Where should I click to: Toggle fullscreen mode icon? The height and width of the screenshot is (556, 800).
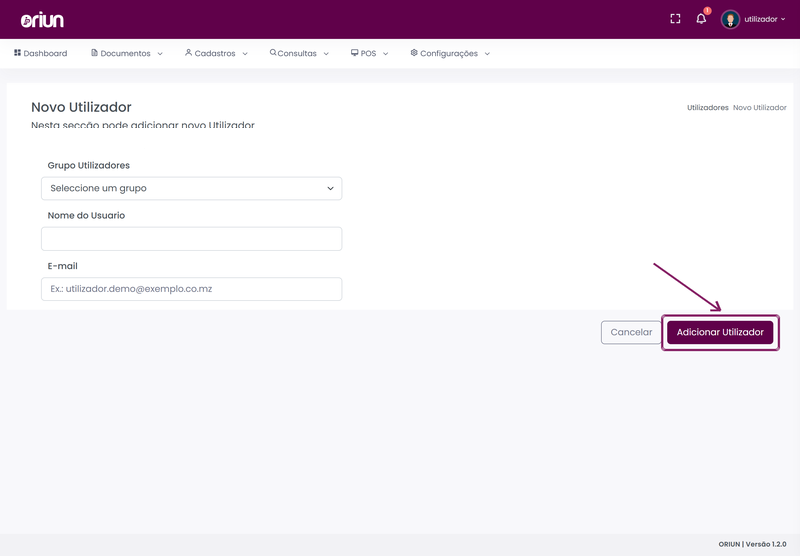coord(675,19)
